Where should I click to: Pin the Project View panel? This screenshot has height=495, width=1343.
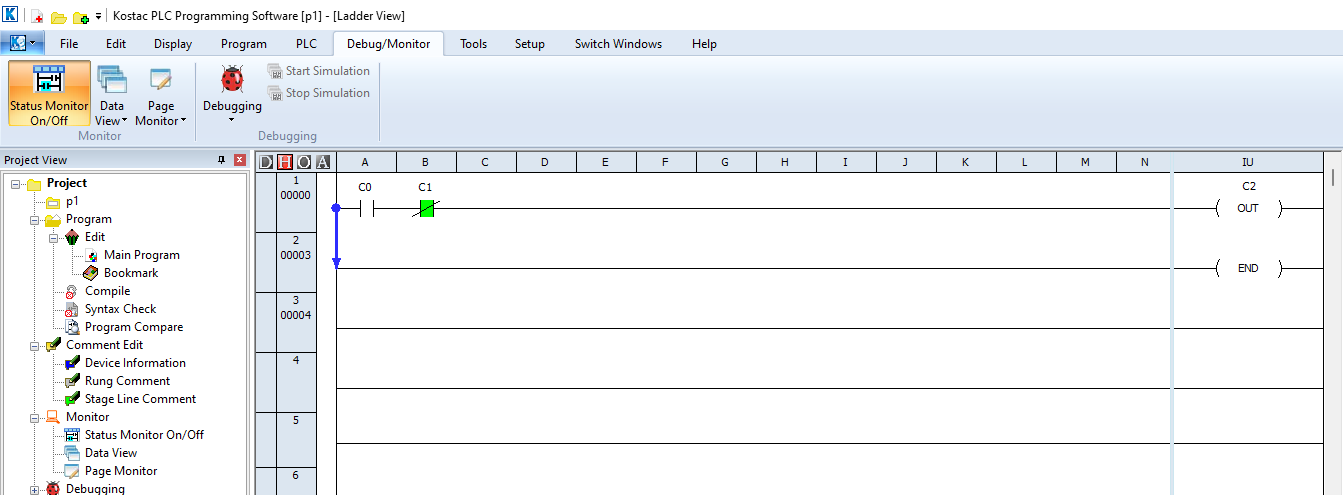point(222,160)
